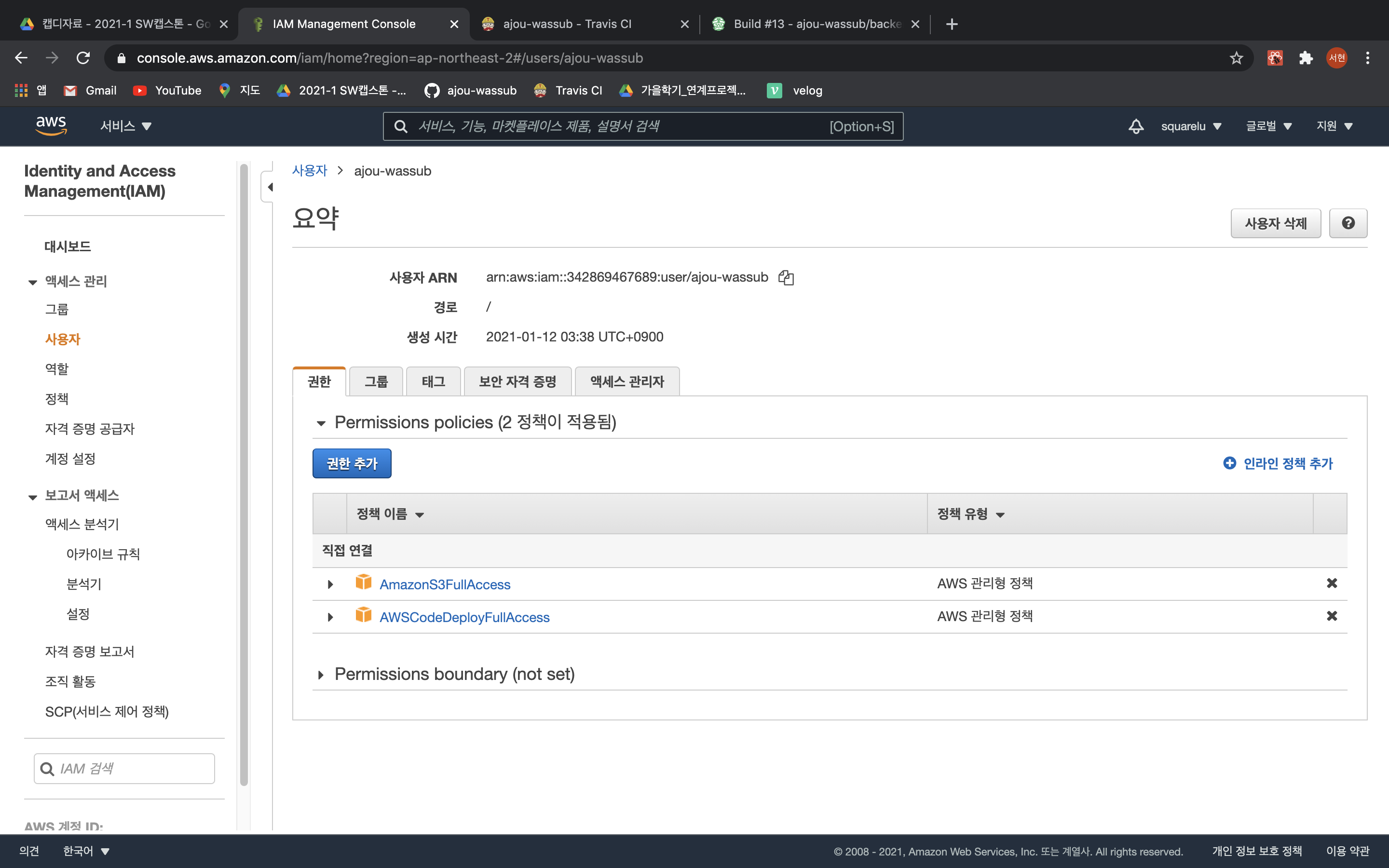
Task: Open 정책 in the sidebar
Action: 57,398
